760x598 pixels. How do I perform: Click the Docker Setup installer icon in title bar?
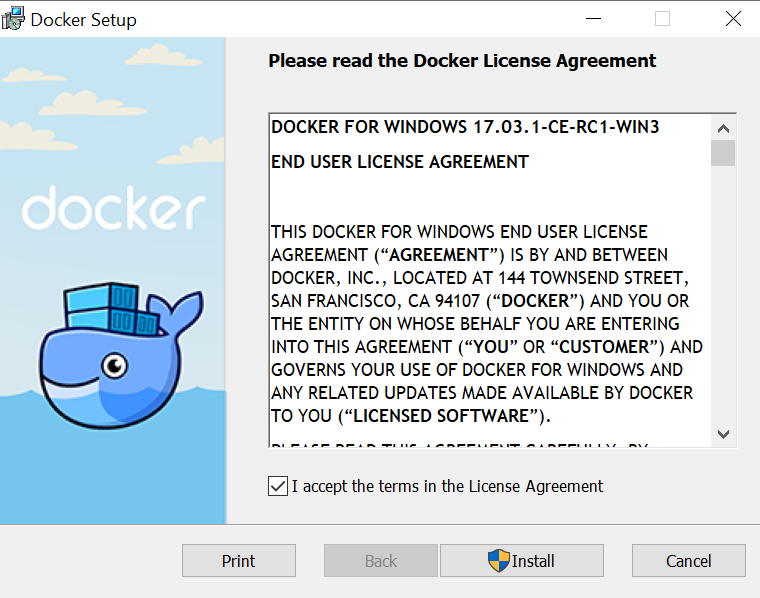tap(13, 19)
